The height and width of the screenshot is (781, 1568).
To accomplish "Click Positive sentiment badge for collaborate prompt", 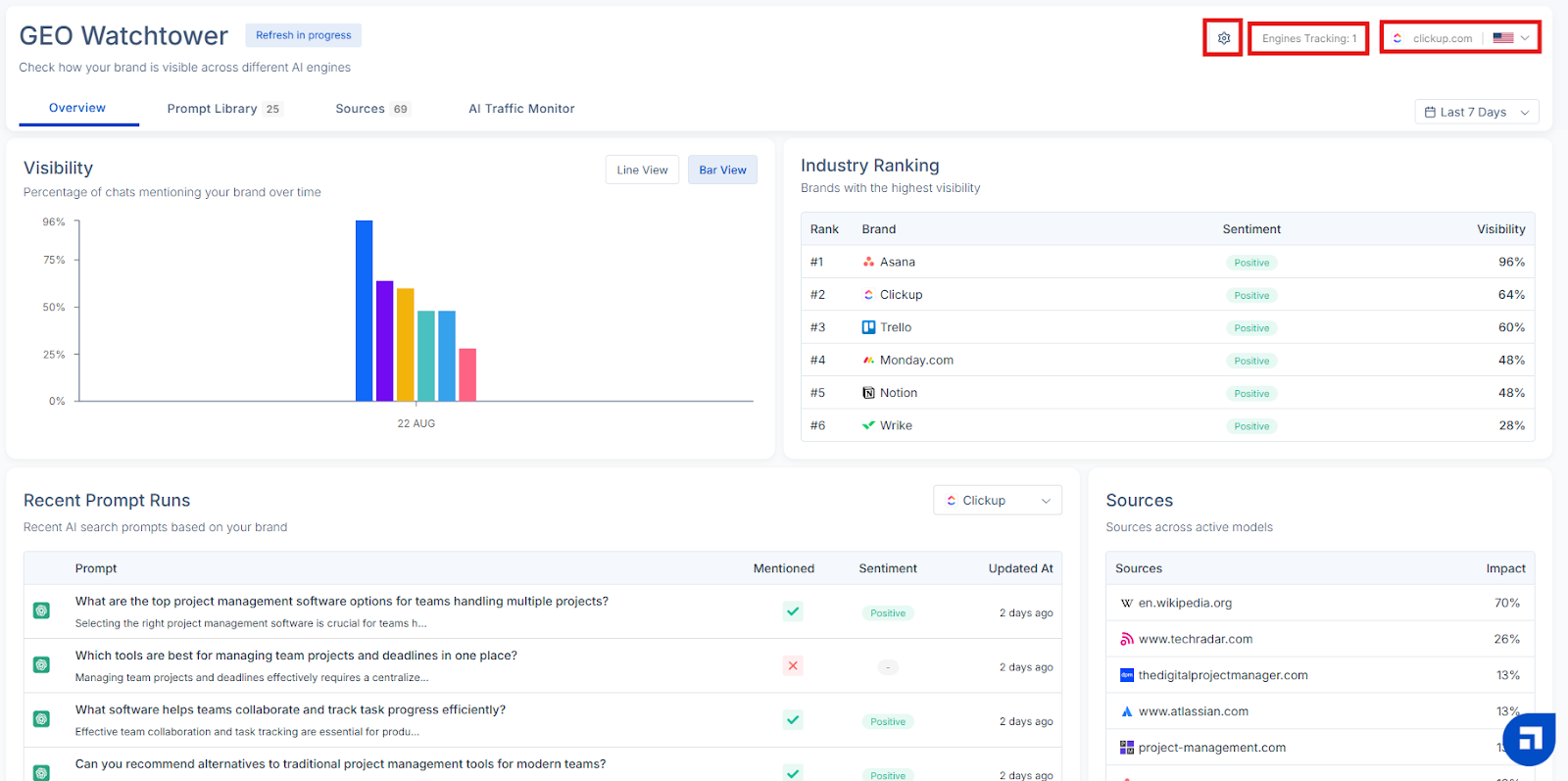I will pos(888,721).
